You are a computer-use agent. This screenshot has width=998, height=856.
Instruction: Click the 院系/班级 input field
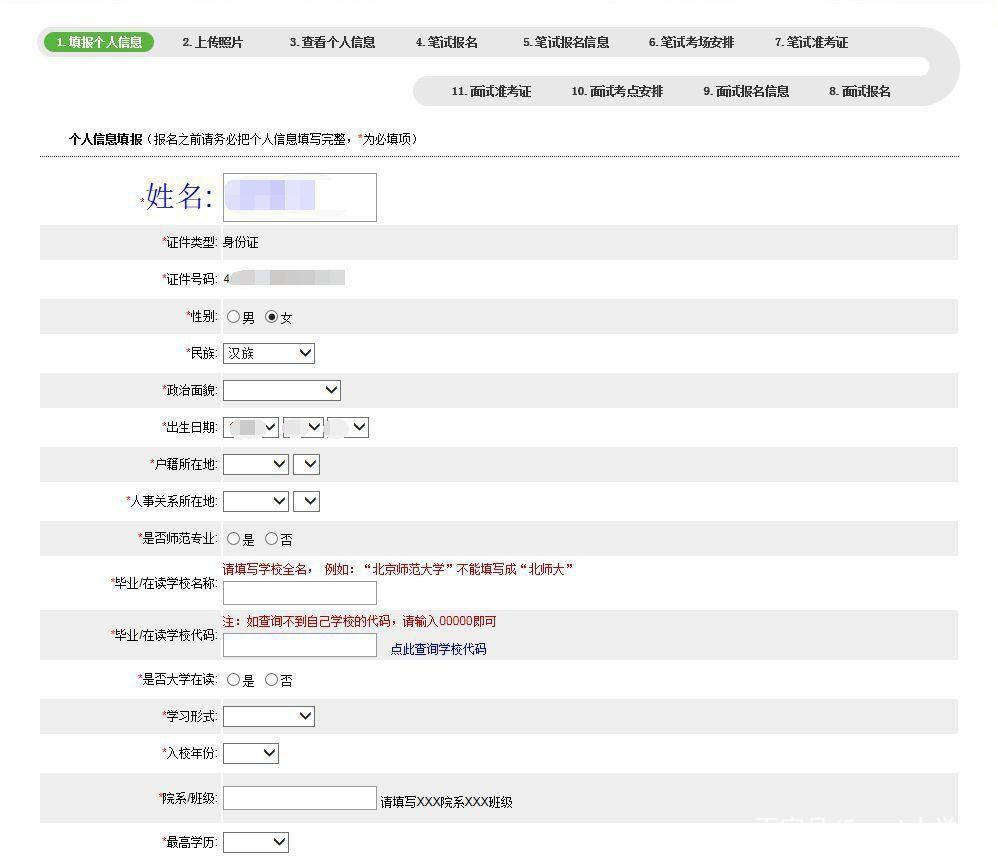click(x=299, y=798)
